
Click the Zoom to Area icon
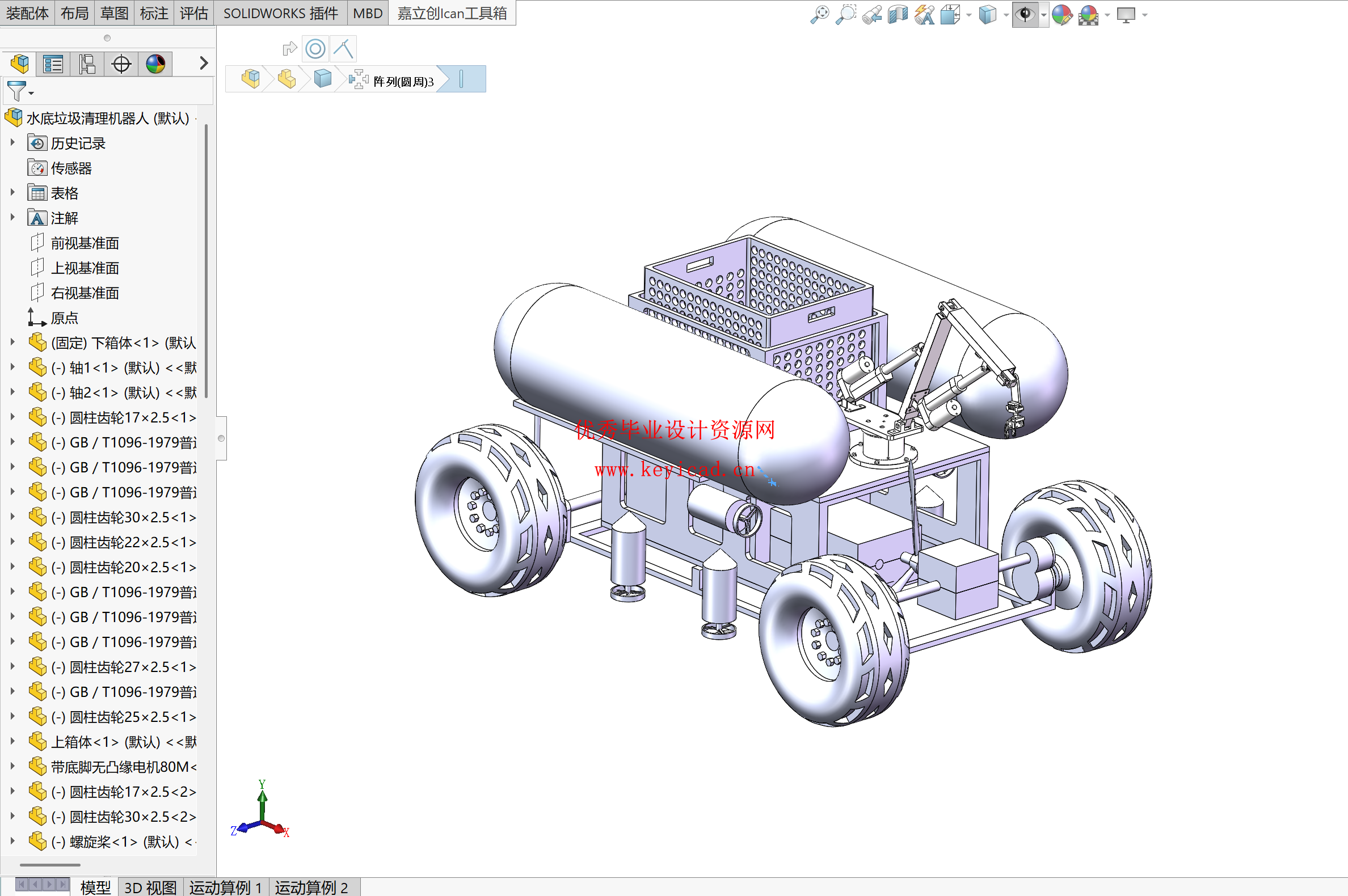click(x=846, y=14)
